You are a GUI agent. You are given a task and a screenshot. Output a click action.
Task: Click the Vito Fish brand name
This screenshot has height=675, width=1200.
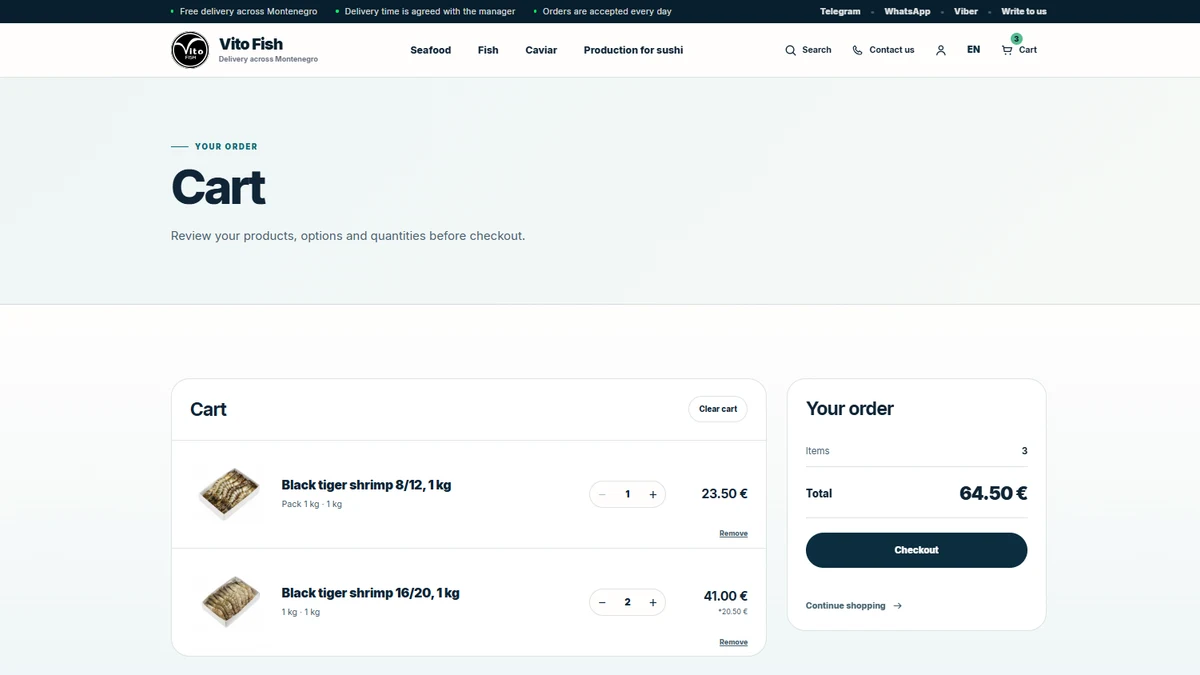point(251,44)
